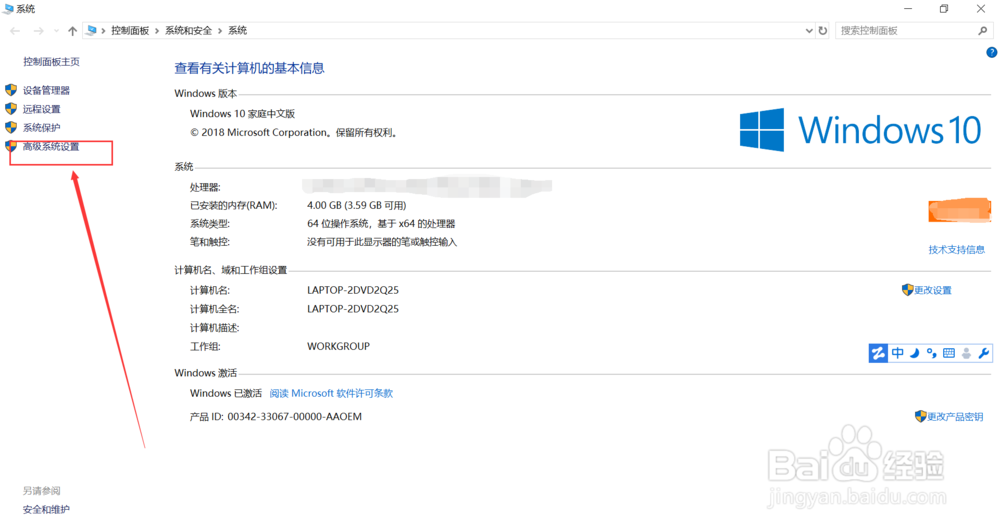Go to 控制面板主页 home
Image resolution: width=1000 pixels, height=531 pixels.
[51, 62]
